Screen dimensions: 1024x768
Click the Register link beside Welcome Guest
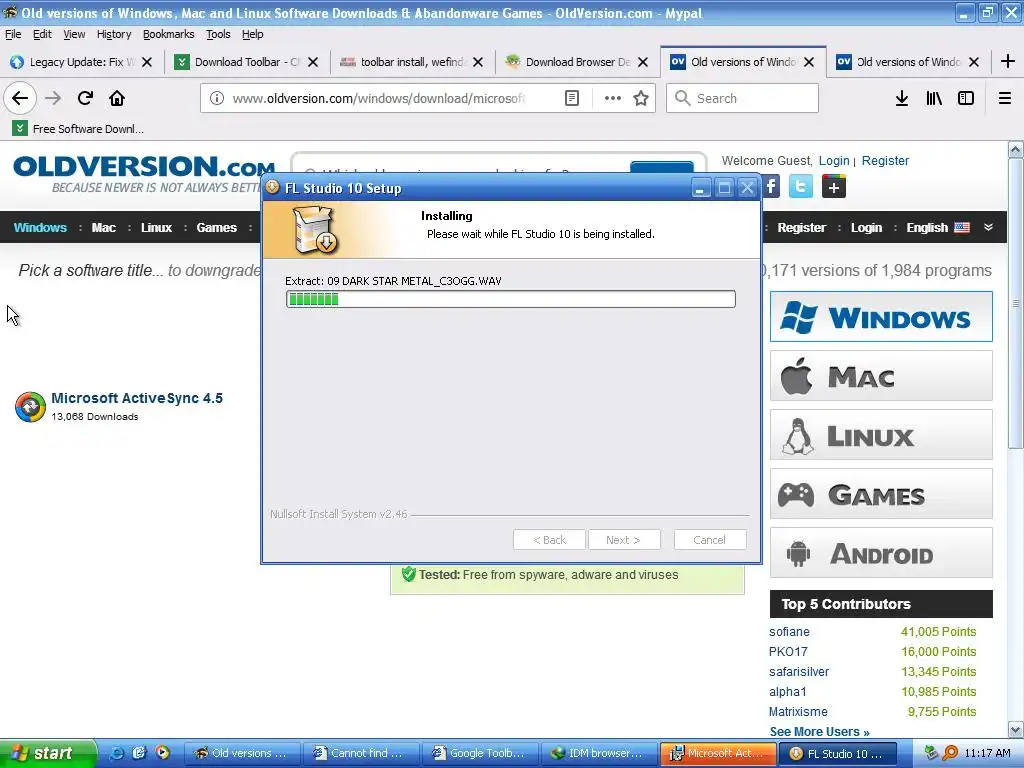coord(885,161)
